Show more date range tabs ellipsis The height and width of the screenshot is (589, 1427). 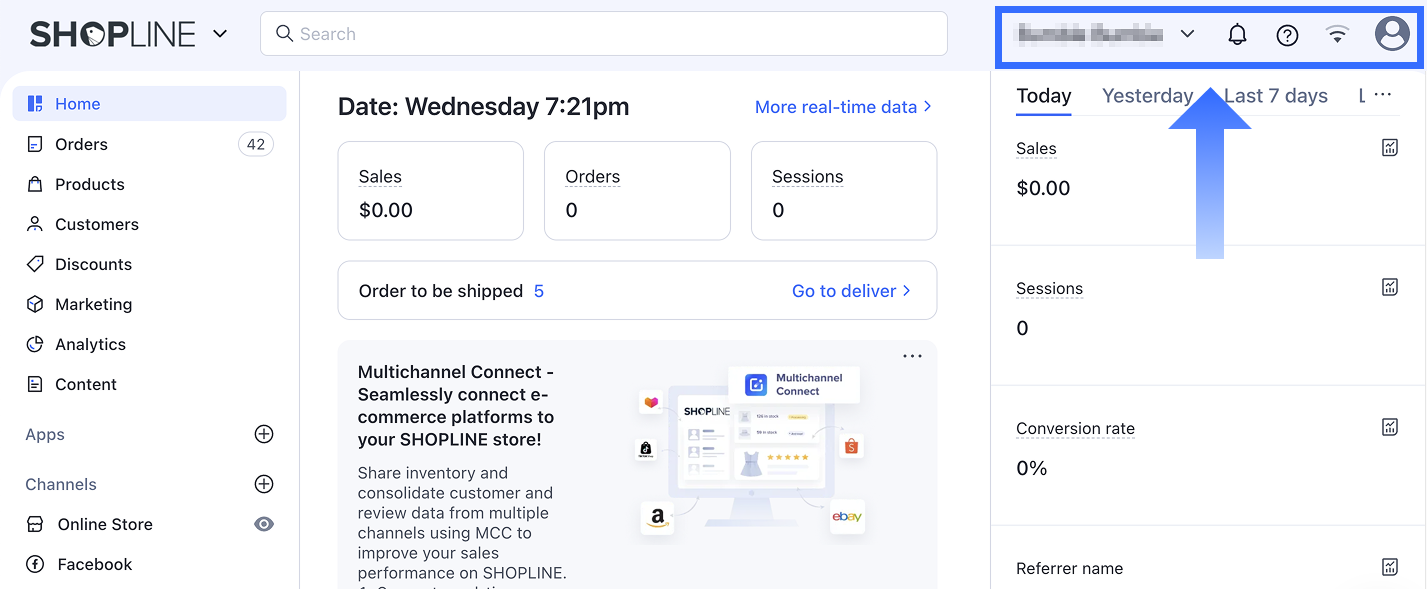click(x=1382, y=95)
